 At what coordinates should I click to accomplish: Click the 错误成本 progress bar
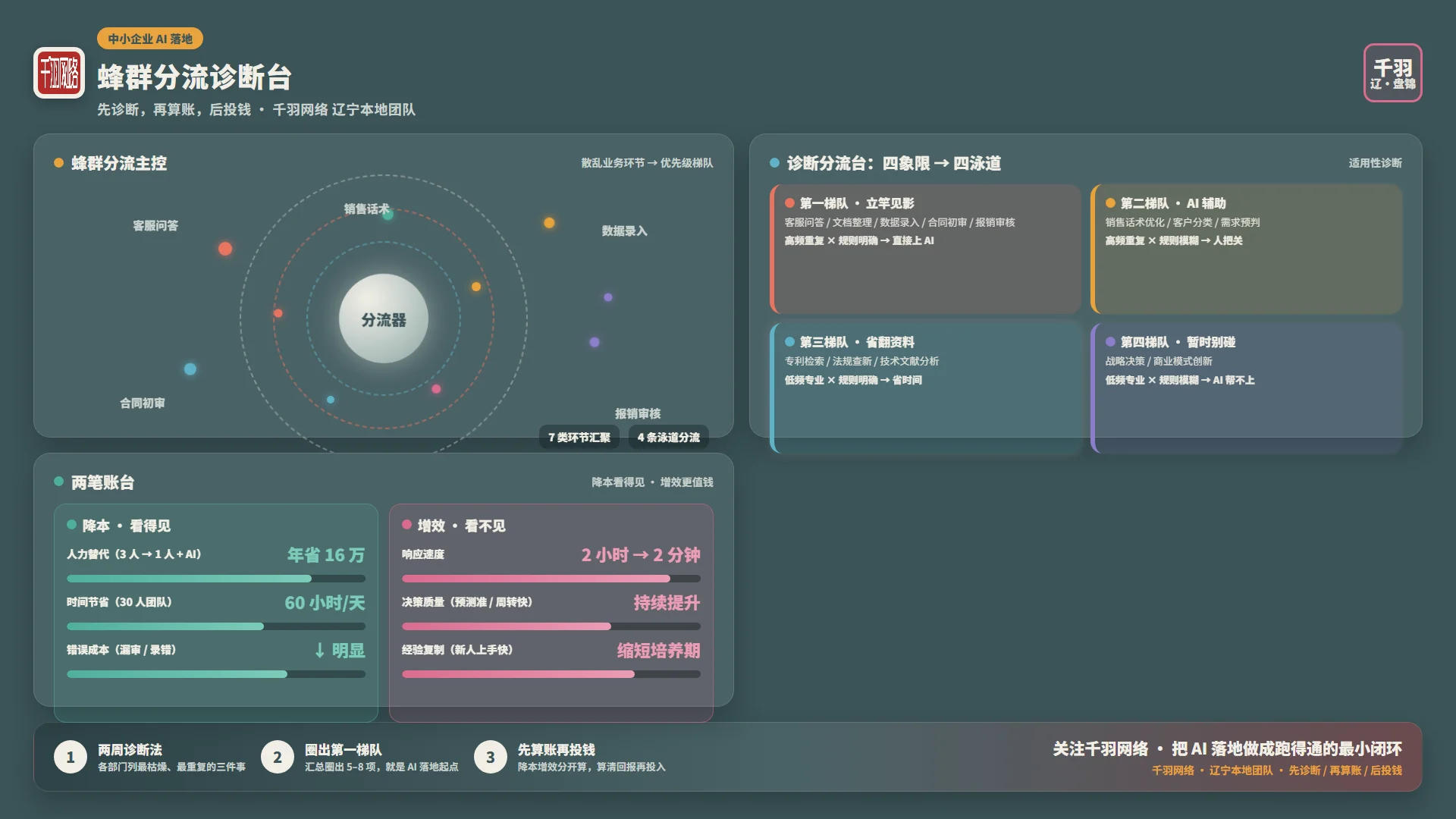(x=216, y=674)
